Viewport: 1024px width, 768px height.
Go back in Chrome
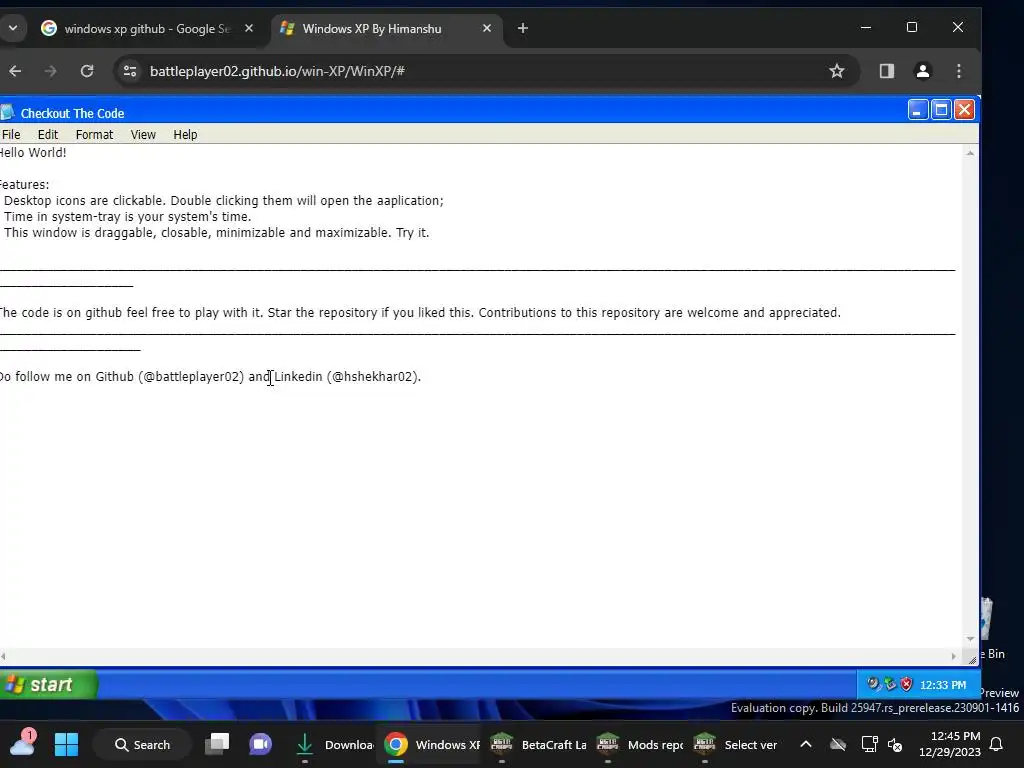pos(15,71)
